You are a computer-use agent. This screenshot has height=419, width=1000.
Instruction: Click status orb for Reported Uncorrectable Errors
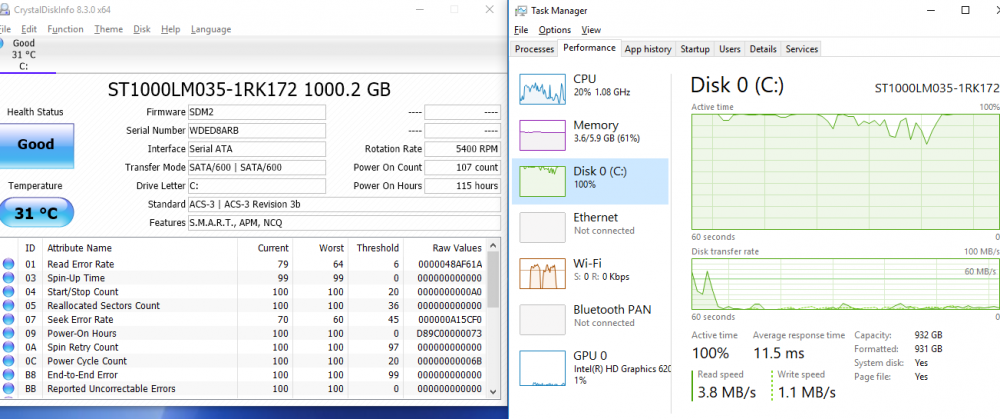[8, 389]
